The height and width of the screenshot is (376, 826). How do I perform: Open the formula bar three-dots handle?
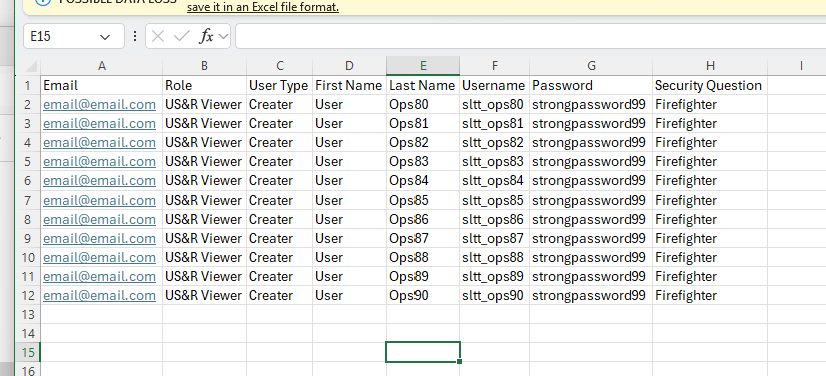tap(135, 36)
